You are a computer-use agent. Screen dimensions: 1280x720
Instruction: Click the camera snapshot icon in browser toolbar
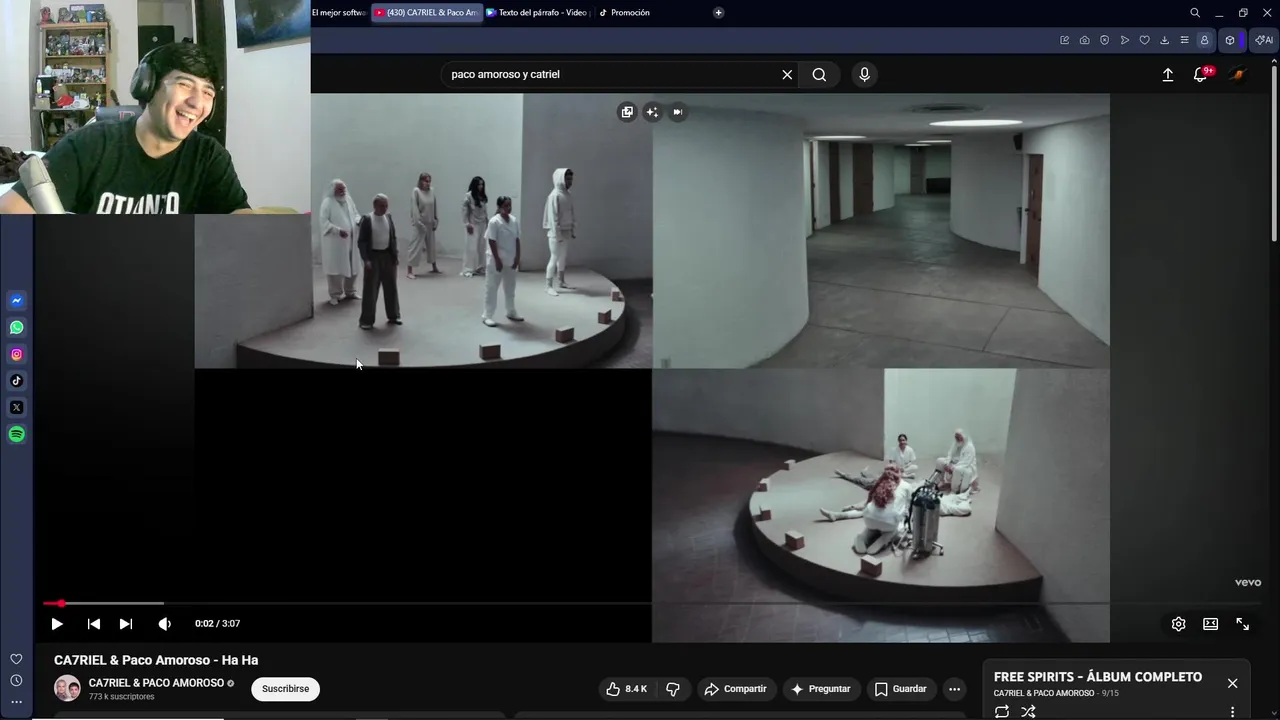click(1084, 40)
